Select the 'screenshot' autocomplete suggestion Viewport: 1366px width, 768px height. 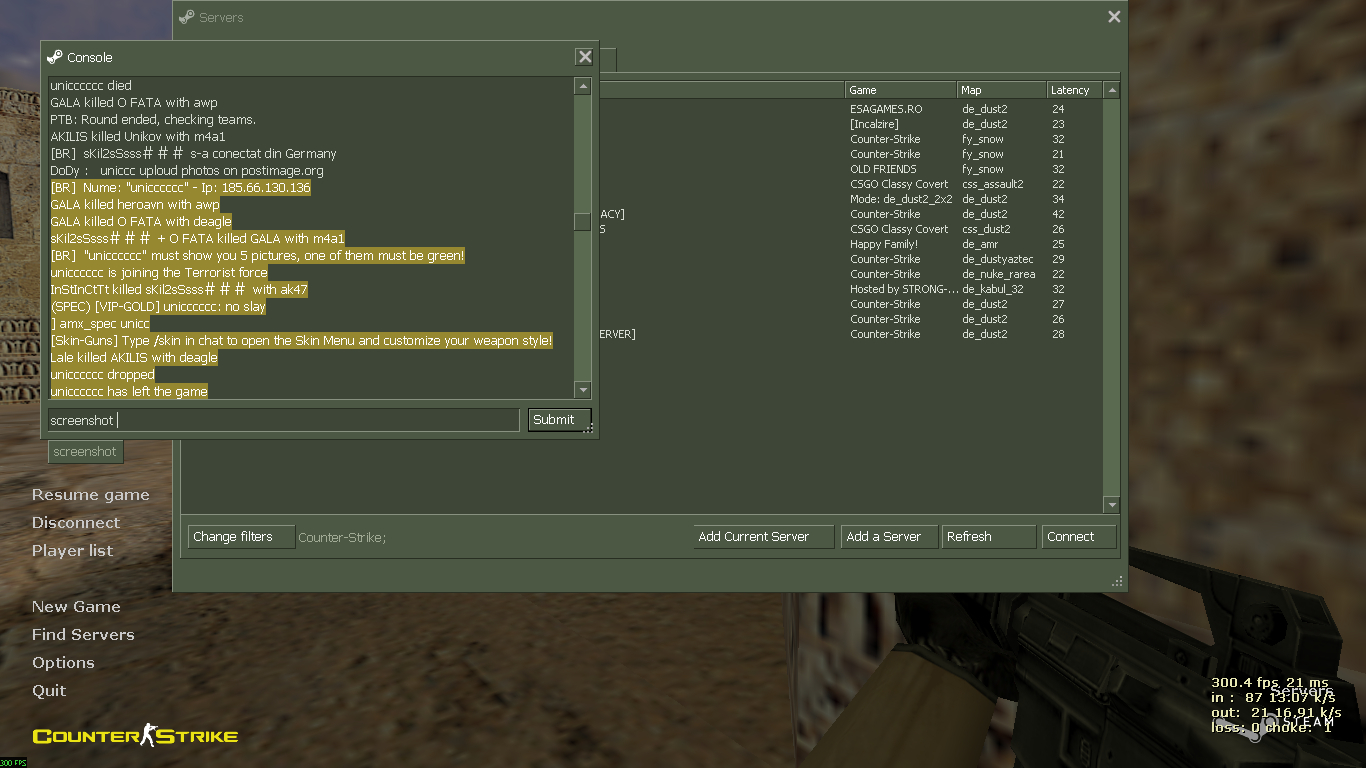[x=85, y=452]
